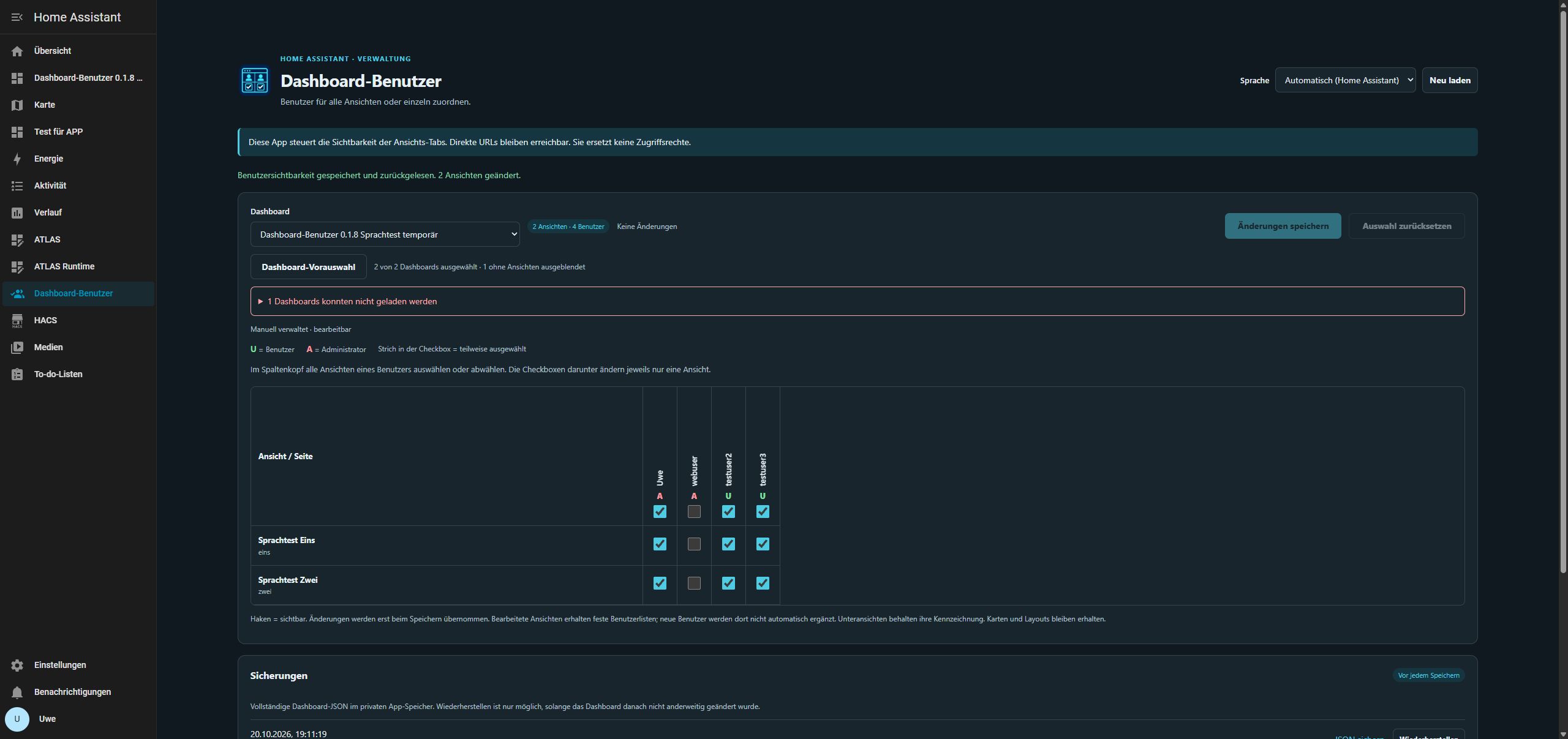Open Dashboard-Benutzer 0.1.8 in the sidebar
1568x739 pixels.
click(78, 78)
